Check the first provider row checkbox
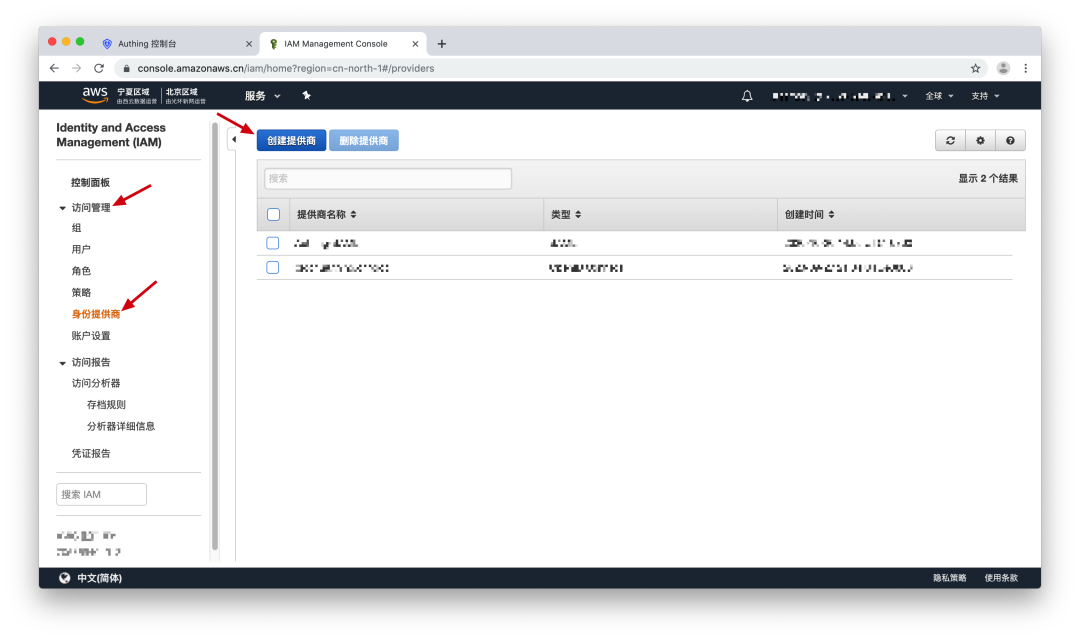1080x640 pixels. [273, 243]
